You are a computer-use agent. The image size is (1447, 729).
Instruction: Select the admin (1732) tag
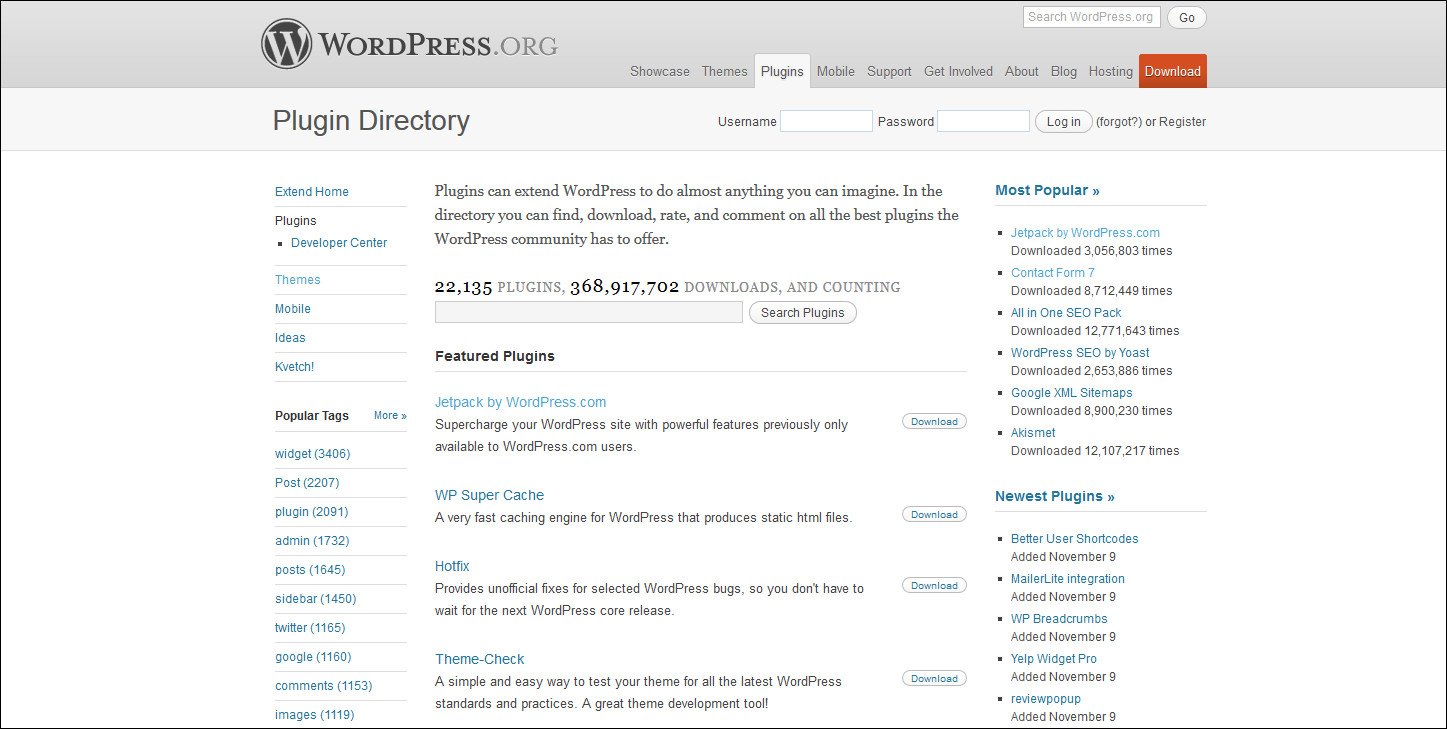pos(312,541)
